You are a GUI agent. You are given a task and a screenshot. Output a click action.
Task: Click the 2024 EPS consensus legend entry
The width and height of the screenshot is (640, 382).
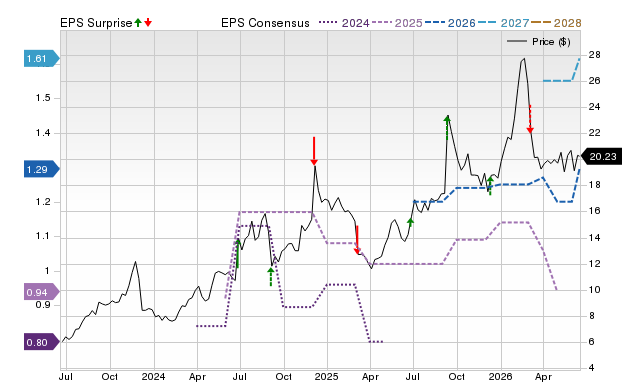pyautogui.click(x=344, y=23)
